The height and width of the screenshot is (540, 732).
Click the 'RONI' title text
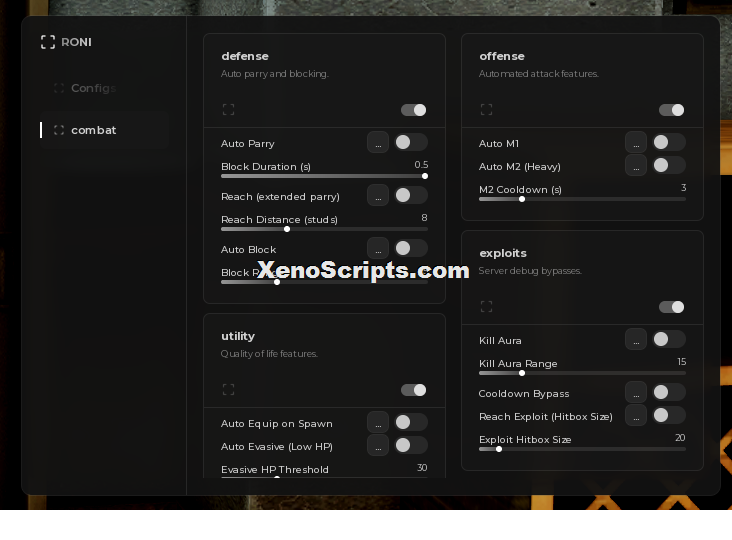click(77, 42)
